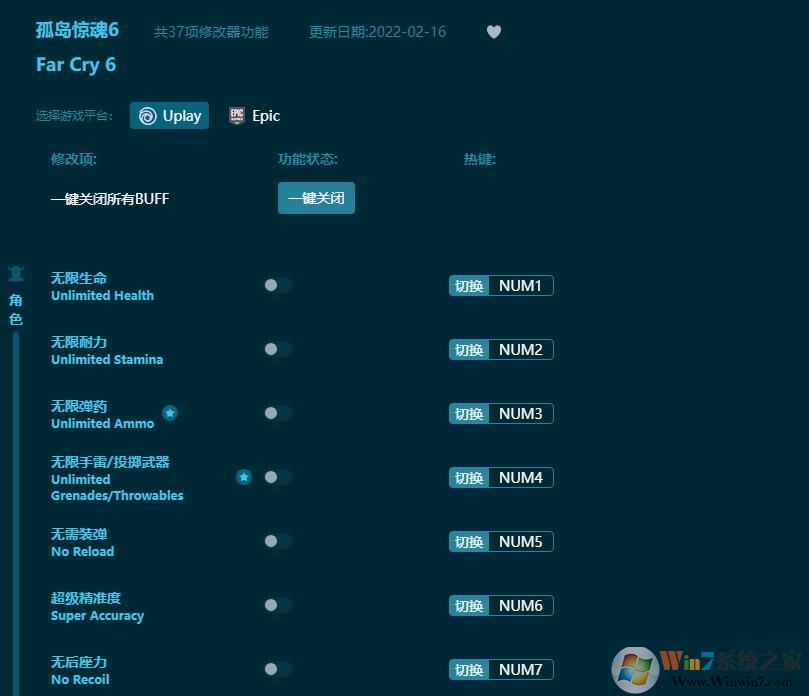Click the star beside Unlimited Grenades/Throwables
The image size is (809, 696).
pos(244,478)
